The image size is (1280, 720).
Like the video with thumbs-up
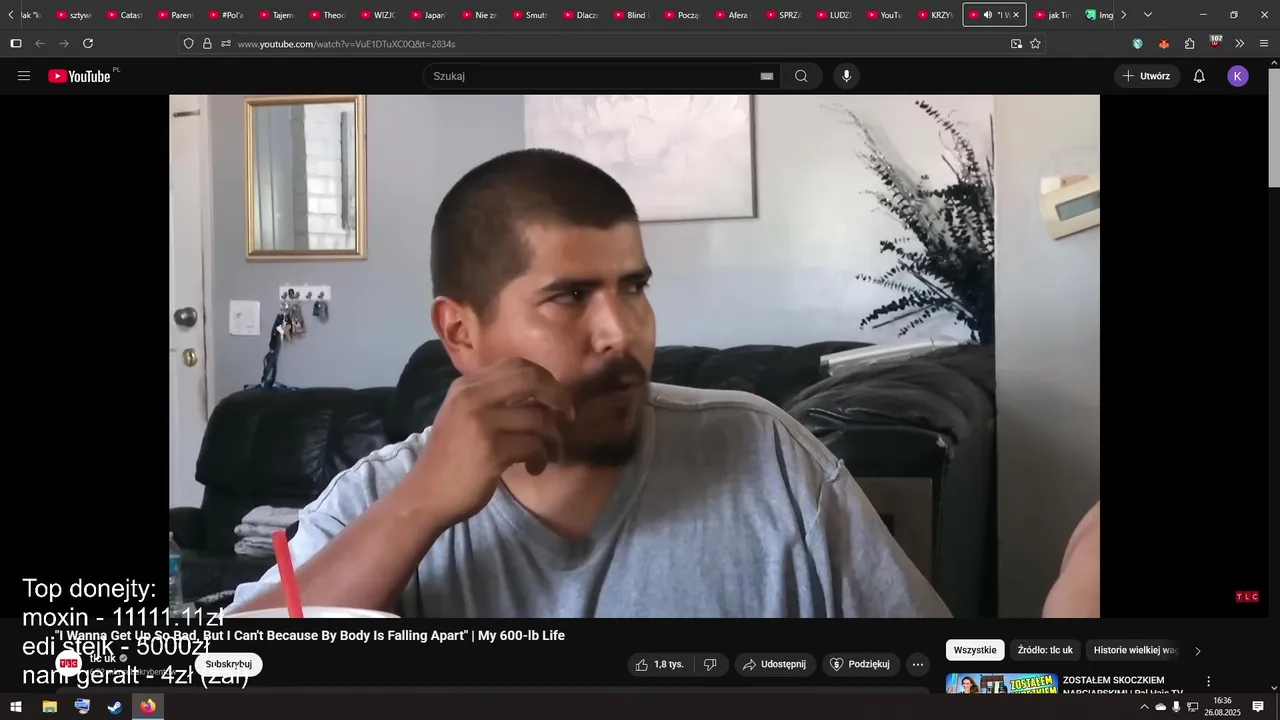659,664
